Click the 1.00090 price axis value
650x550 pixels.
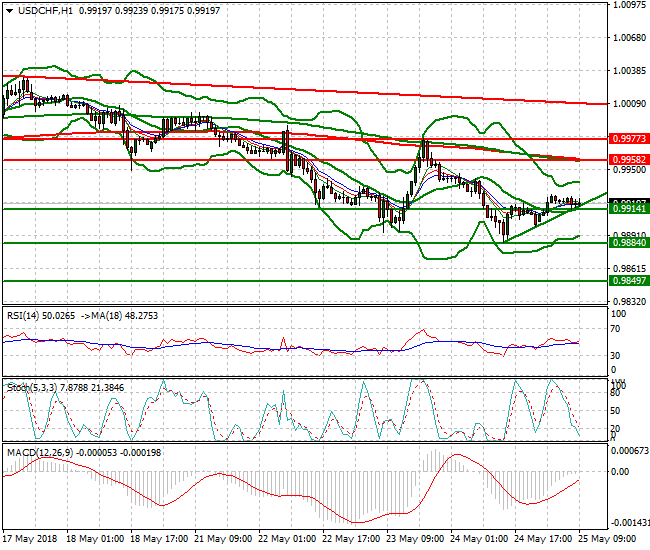629,104
